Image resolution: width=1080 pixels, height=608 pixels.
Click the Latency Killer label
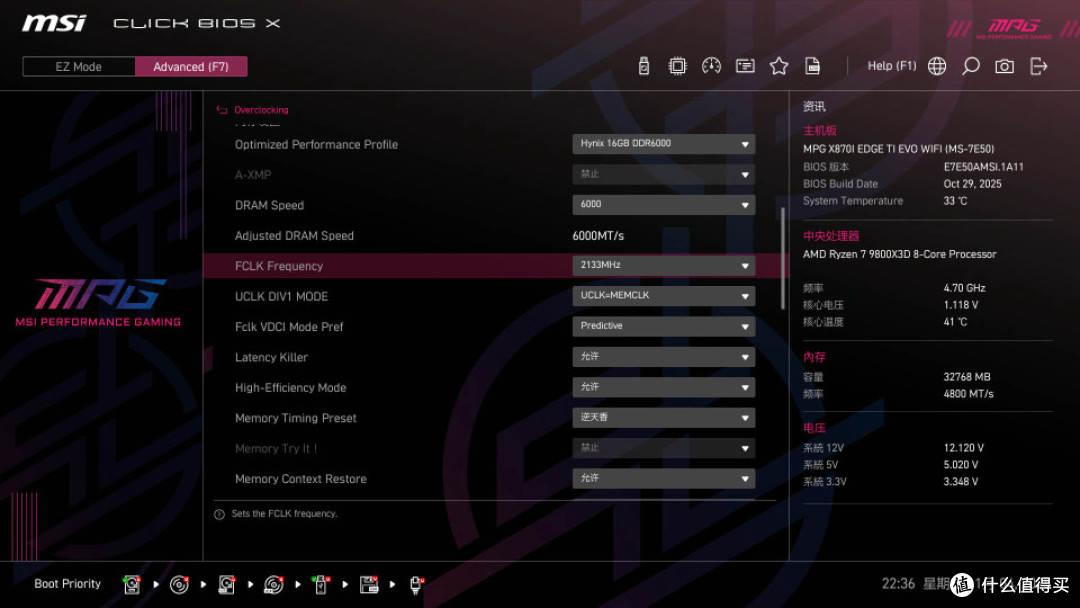[271, 357]
